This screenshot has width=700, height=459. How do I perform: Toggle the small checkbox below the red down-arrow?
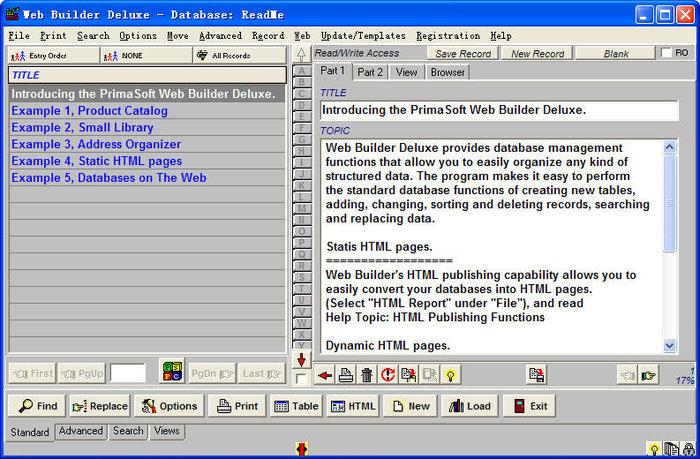(301, 379)
